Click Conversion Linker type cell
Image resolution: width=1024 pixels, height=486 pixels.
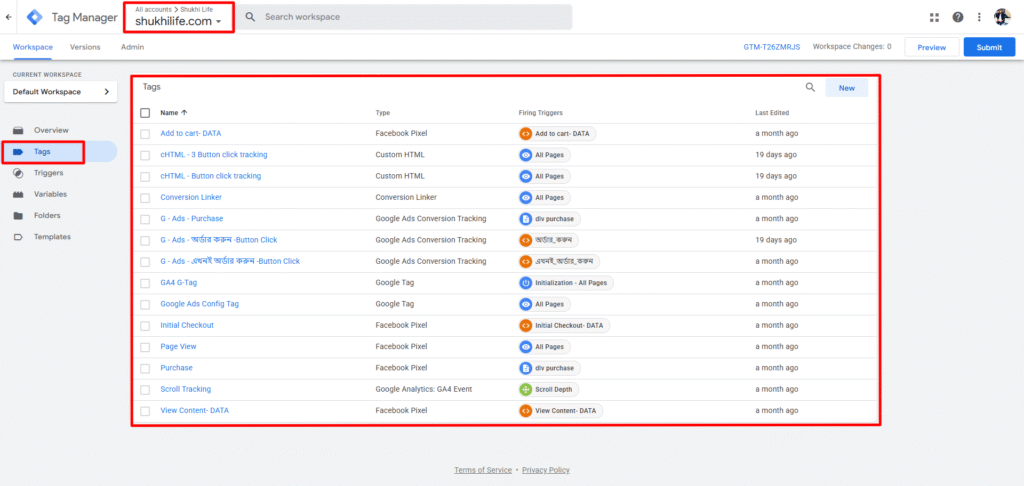406,197
